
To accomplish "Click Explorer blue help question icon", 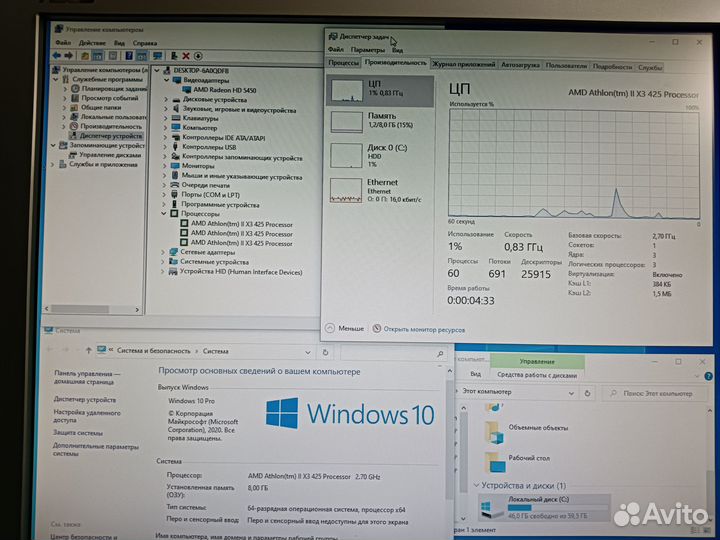I will [x=709, y=377].
